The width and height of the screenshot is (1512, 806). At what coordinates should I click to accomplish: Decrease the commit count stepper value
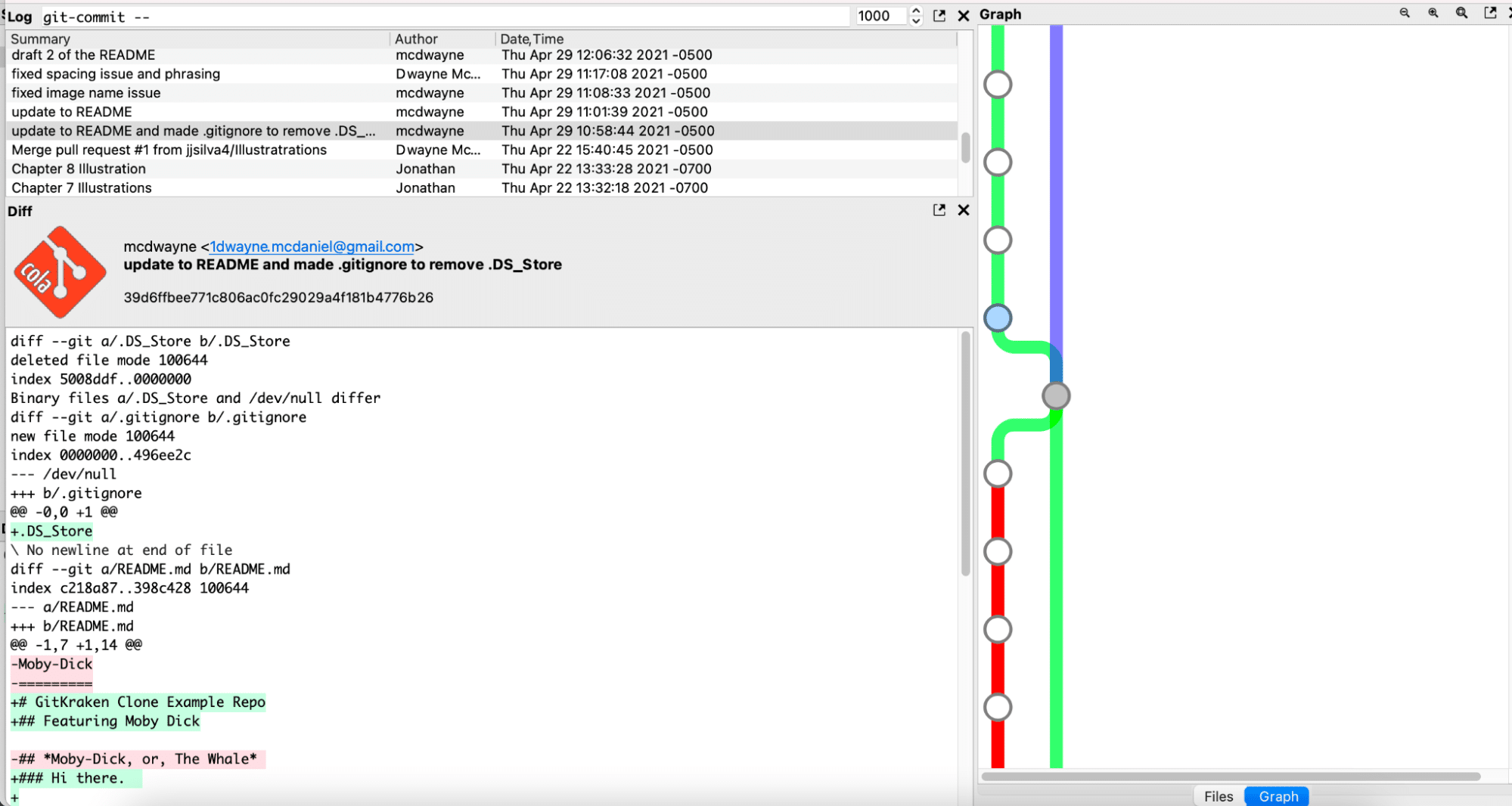[x=916, y=21]
